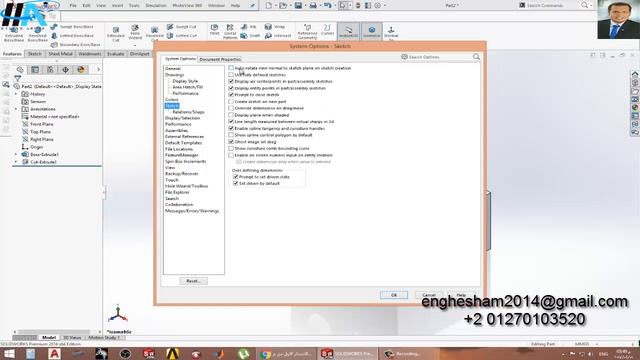Toggle Set driven by default checkbox
The height and width of the screenshot is (360, 640).
(x=236, y=183)
